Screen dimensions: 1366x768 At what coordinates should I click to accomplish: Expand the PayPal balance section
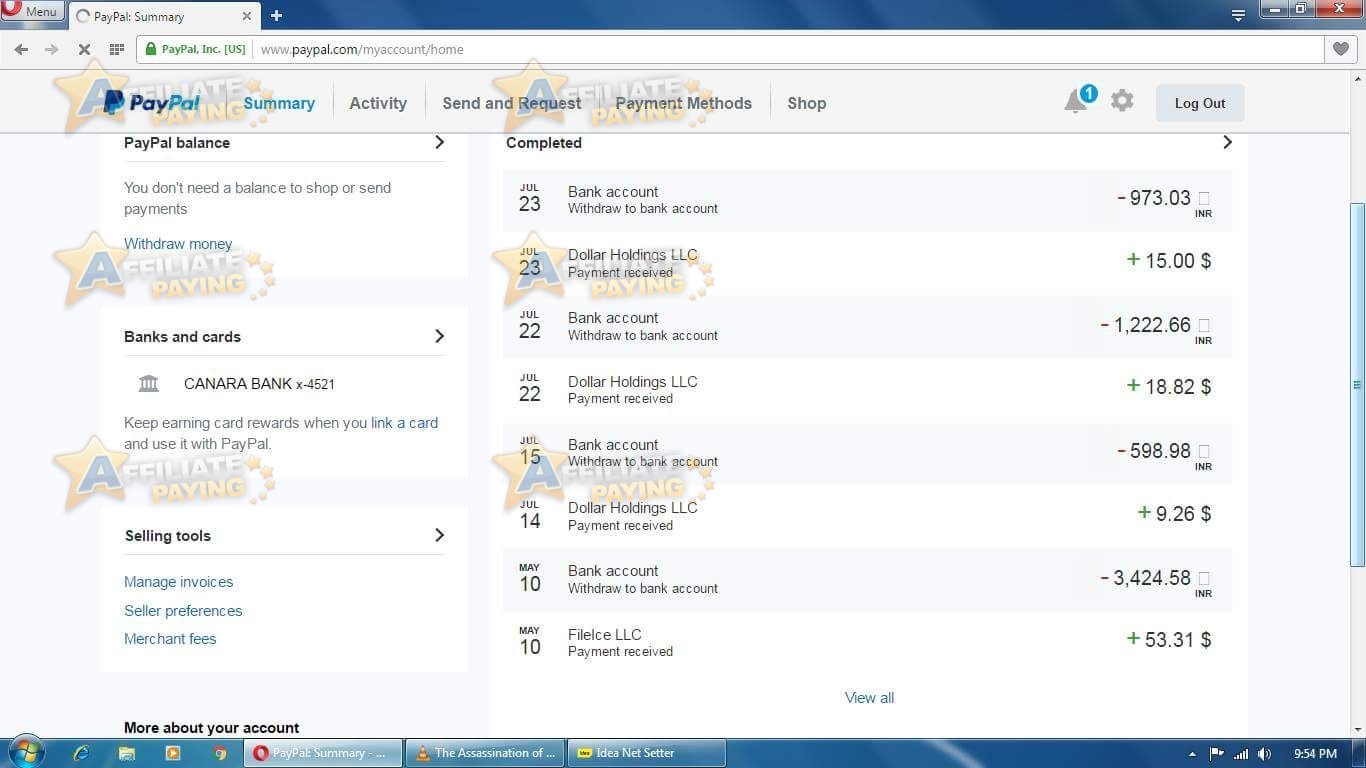pos(439,142)
